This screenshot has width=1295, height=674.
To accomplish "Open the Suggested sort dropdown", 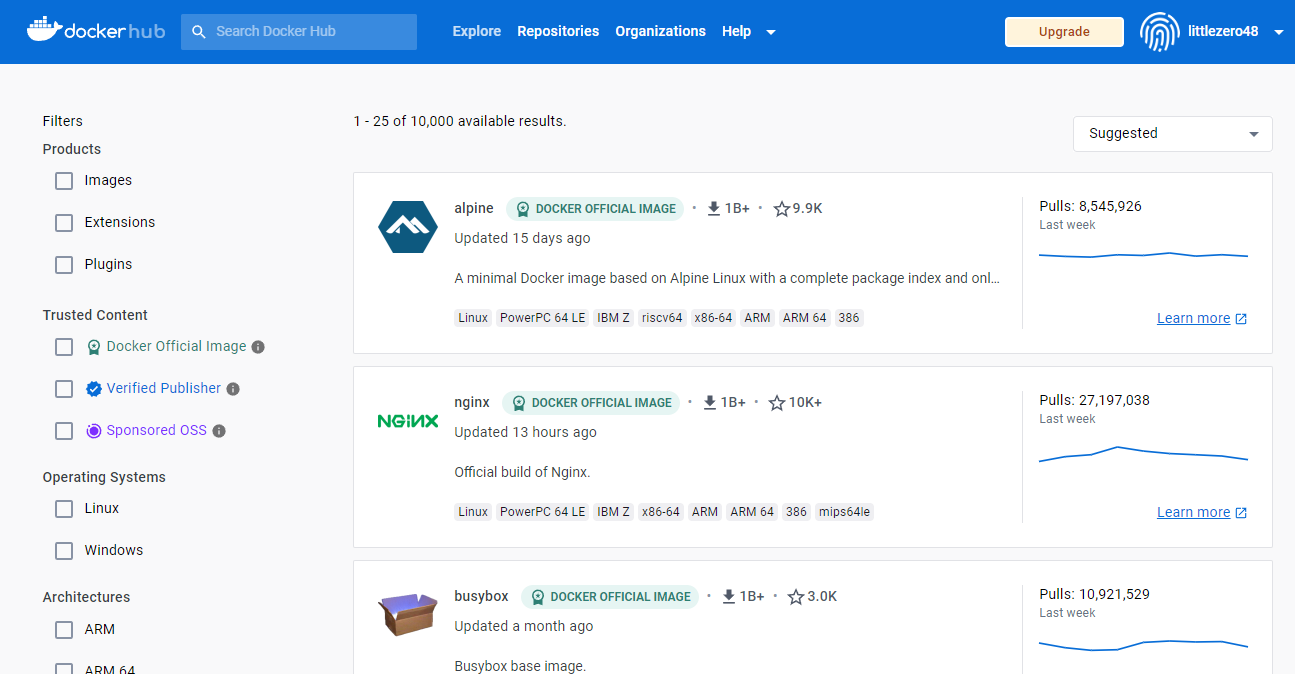I will click(x=1172, y=134).
